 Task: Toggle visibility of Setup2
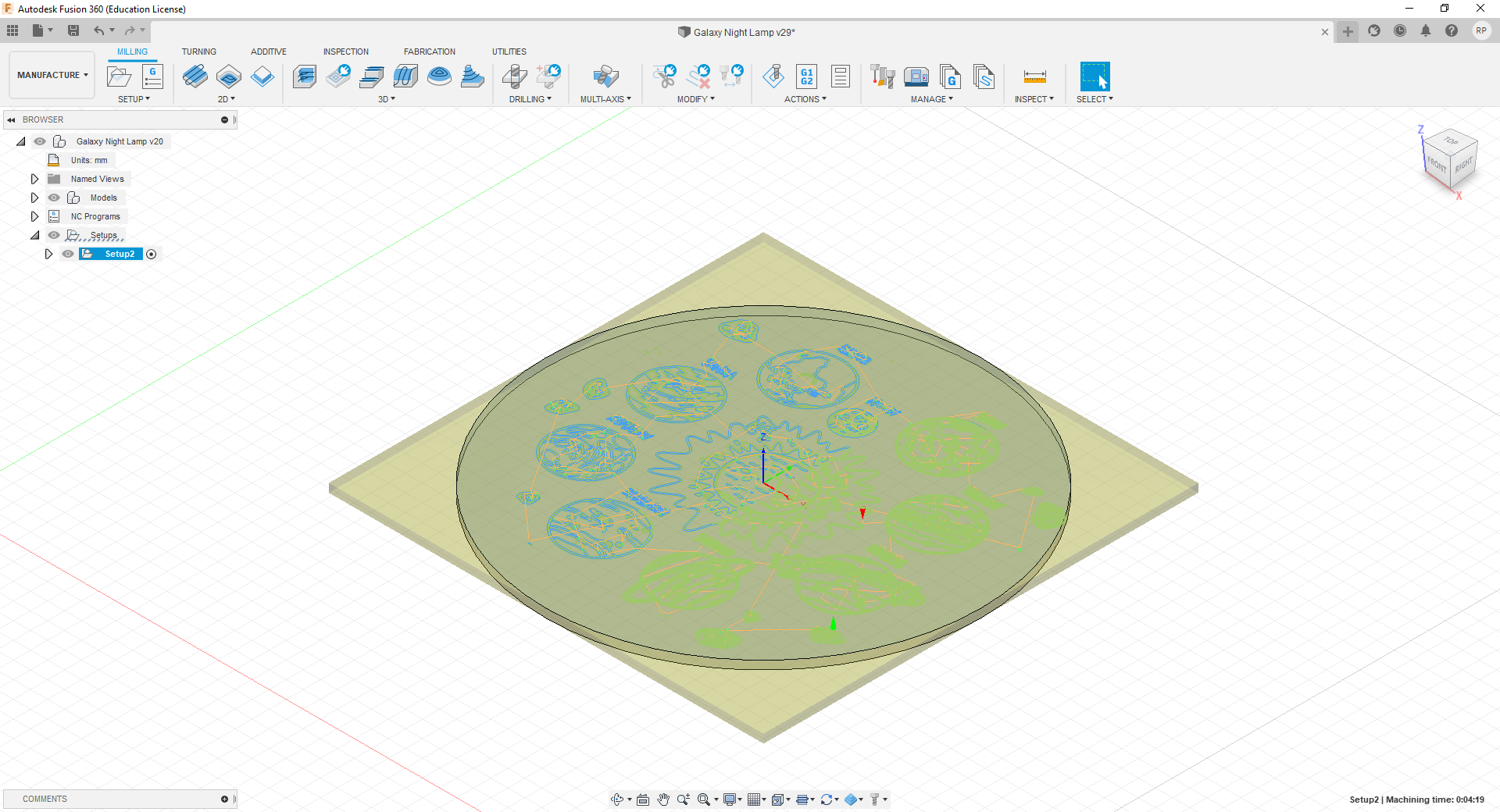68,255
